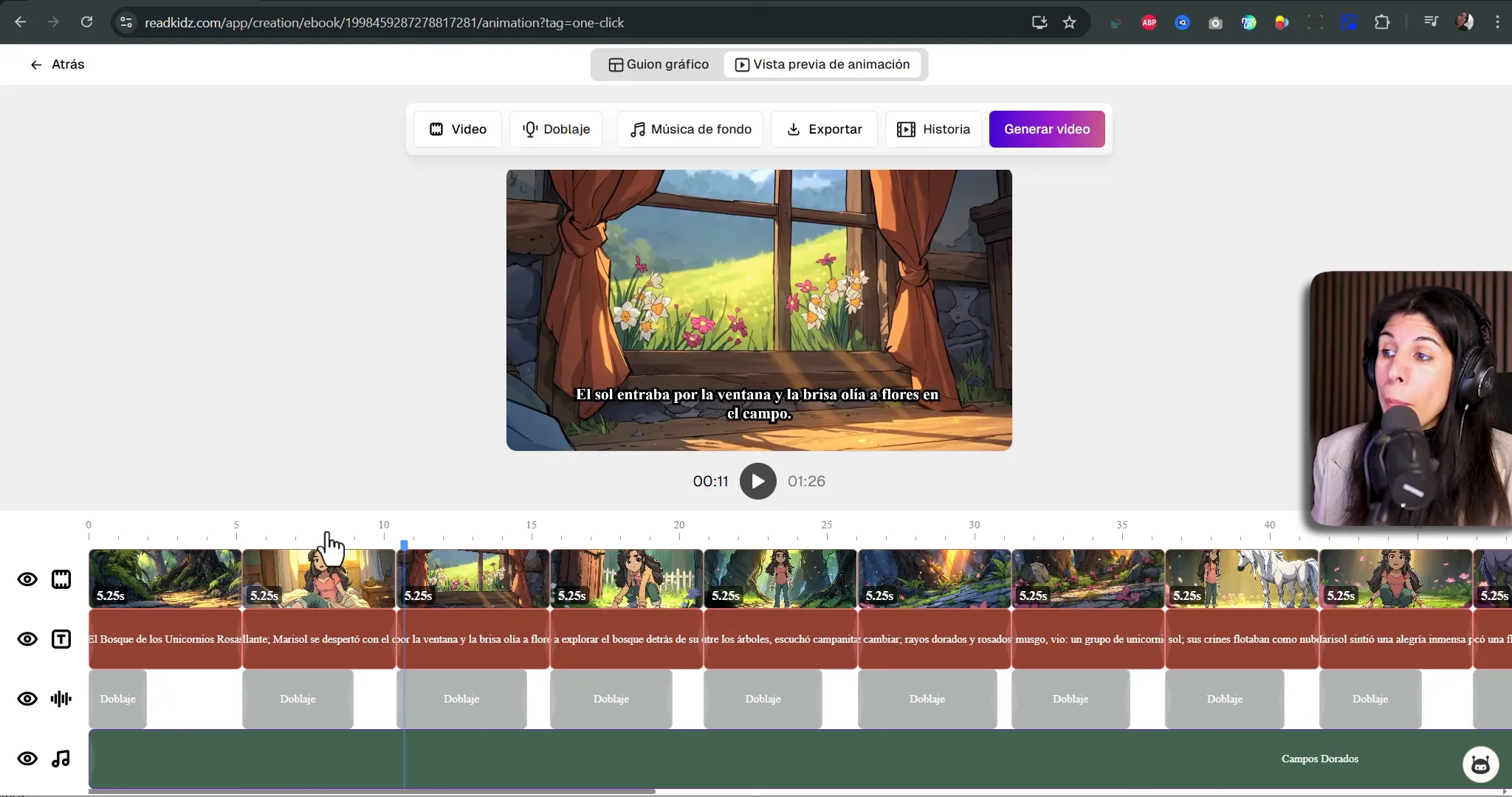Click the music note icon on the music track
The height and width of the screenshot is (797, 1512).
coord(61,758)
